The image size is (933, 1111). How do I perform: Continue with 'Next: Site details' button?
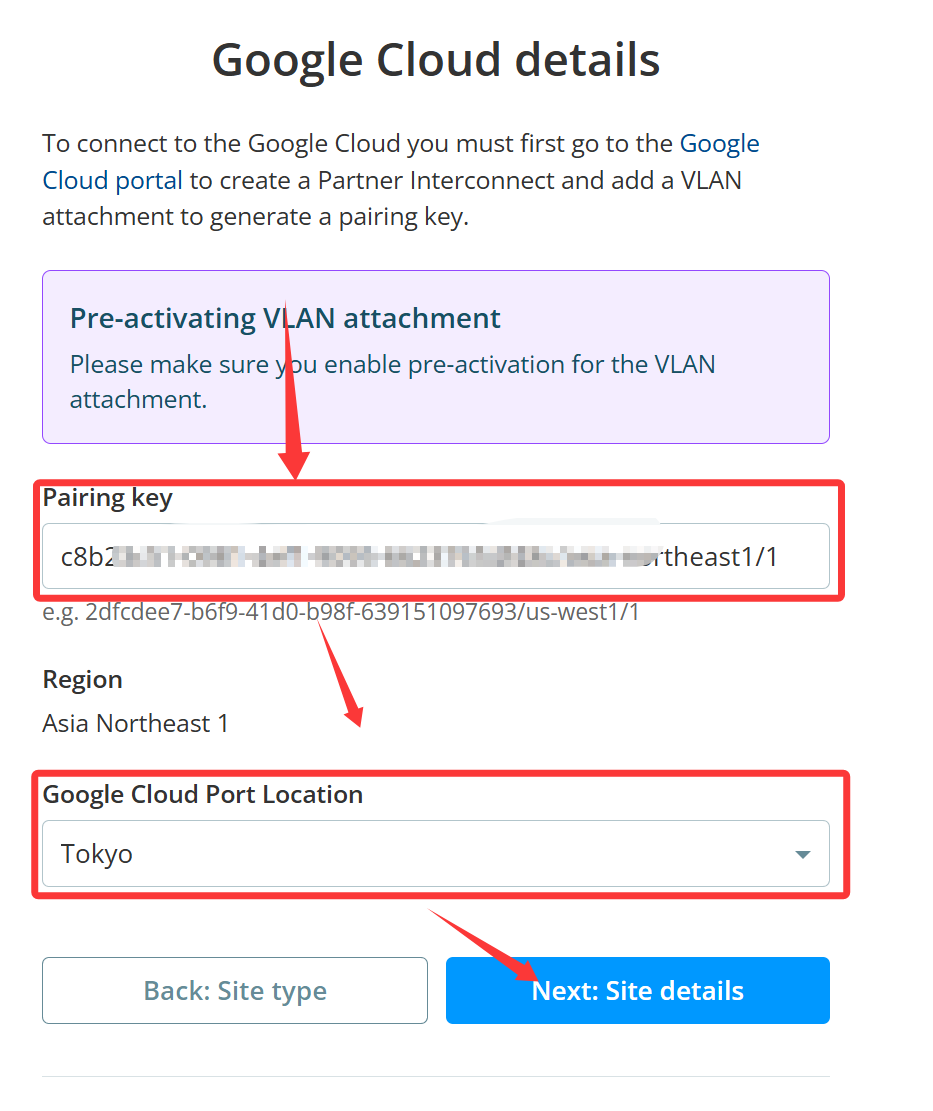point(638,991)
